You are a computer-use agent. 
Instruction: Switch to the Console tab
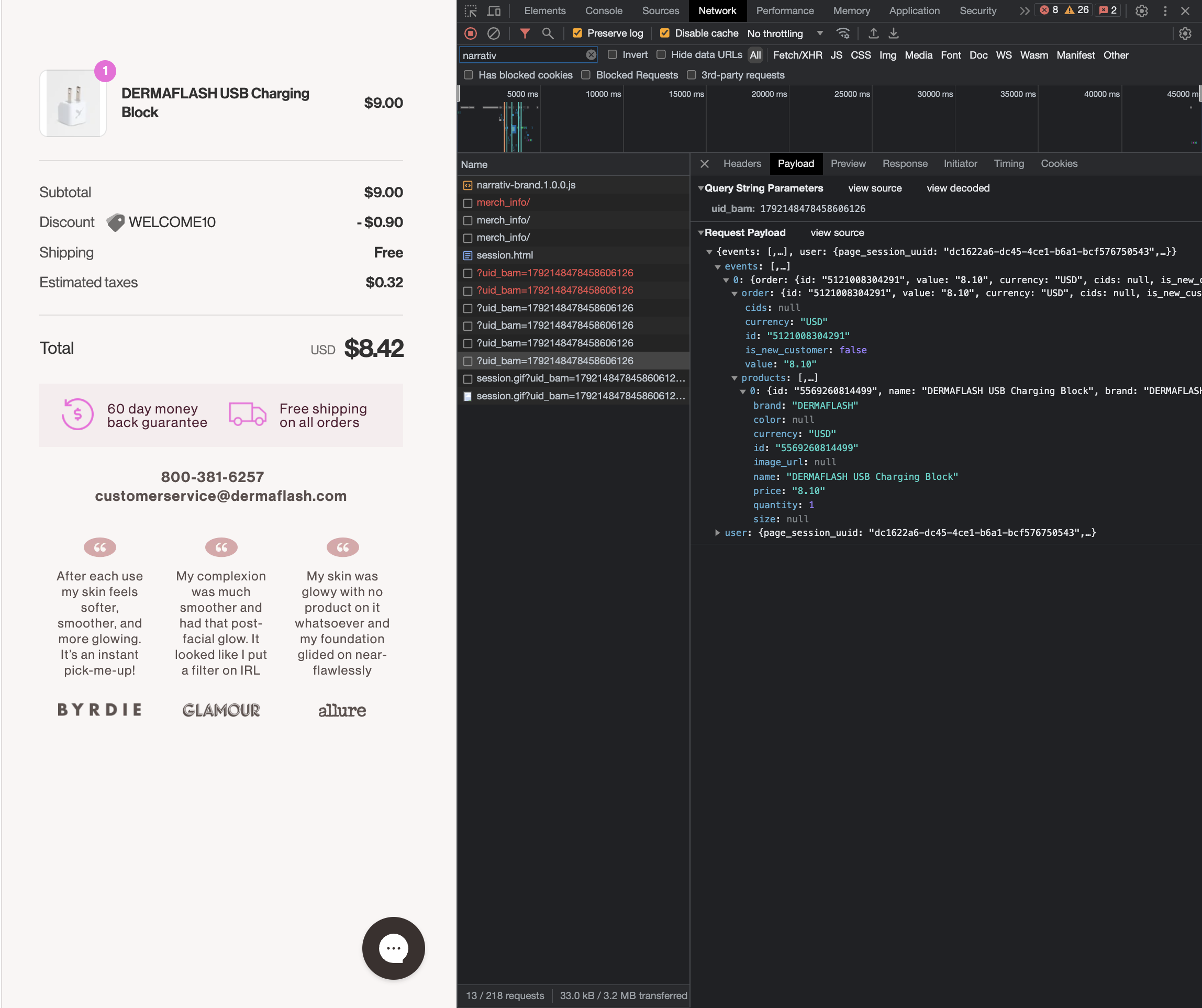(603, 11)
